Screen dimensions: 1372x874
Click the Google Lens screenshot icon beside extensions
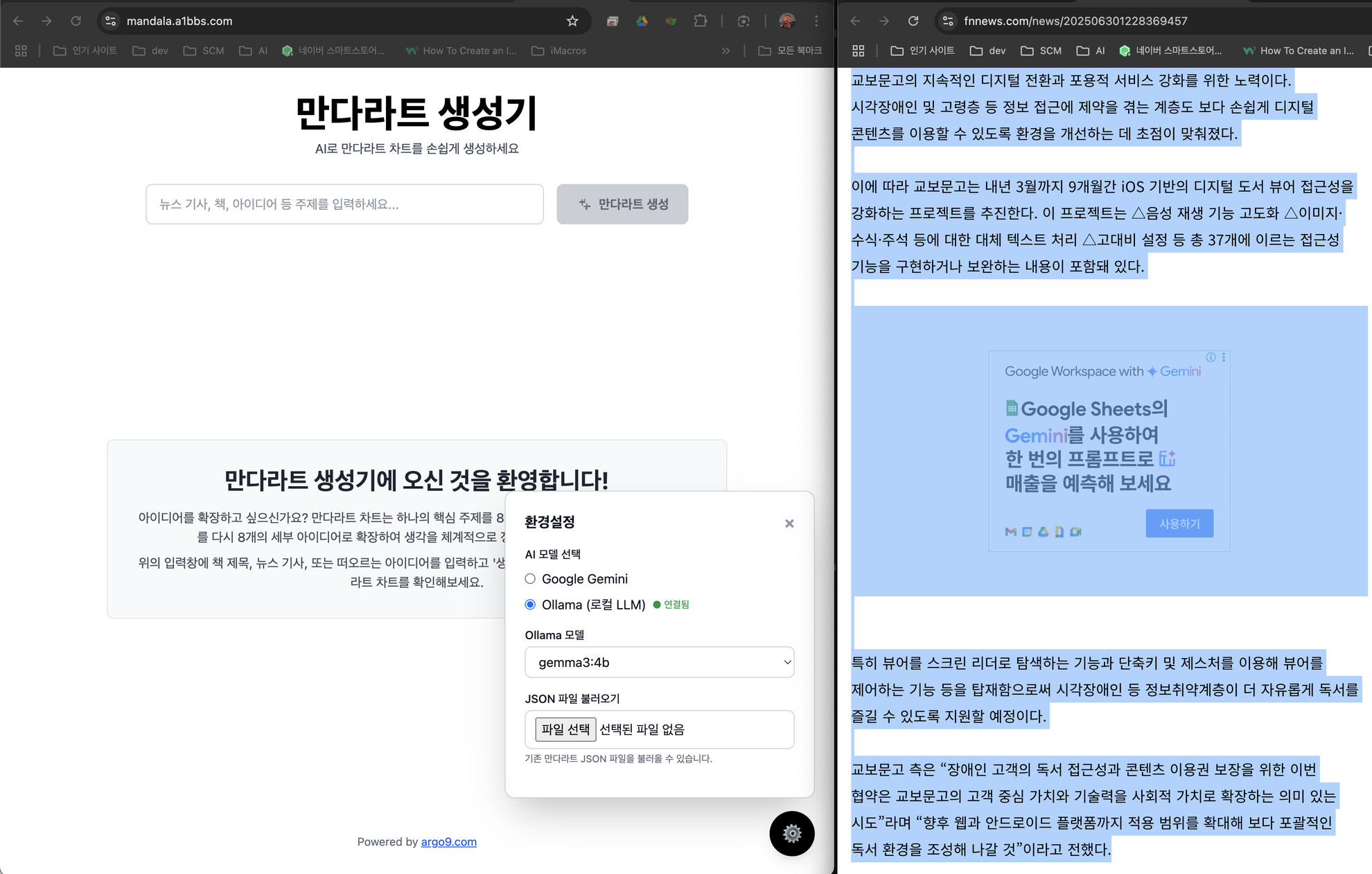coord(744,21)
